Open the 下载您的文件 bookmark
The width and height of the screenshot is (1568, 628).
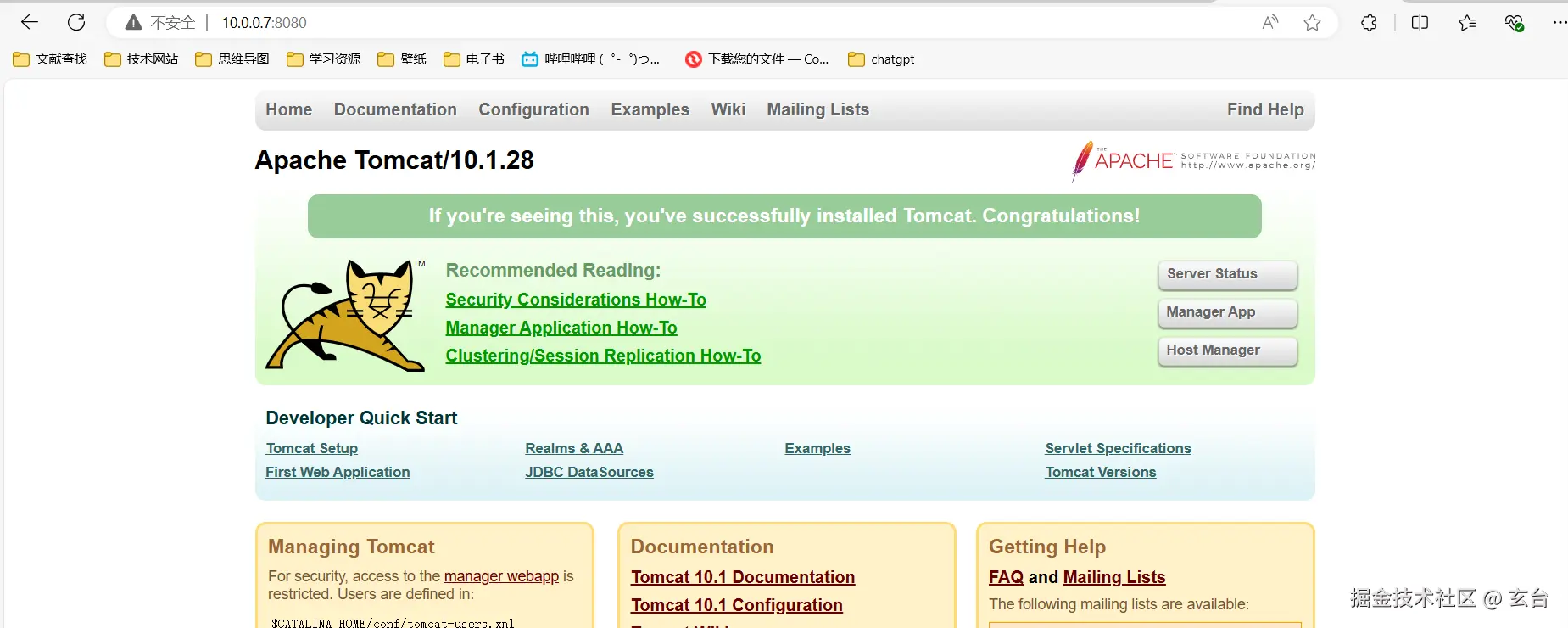tap(757, 59)
